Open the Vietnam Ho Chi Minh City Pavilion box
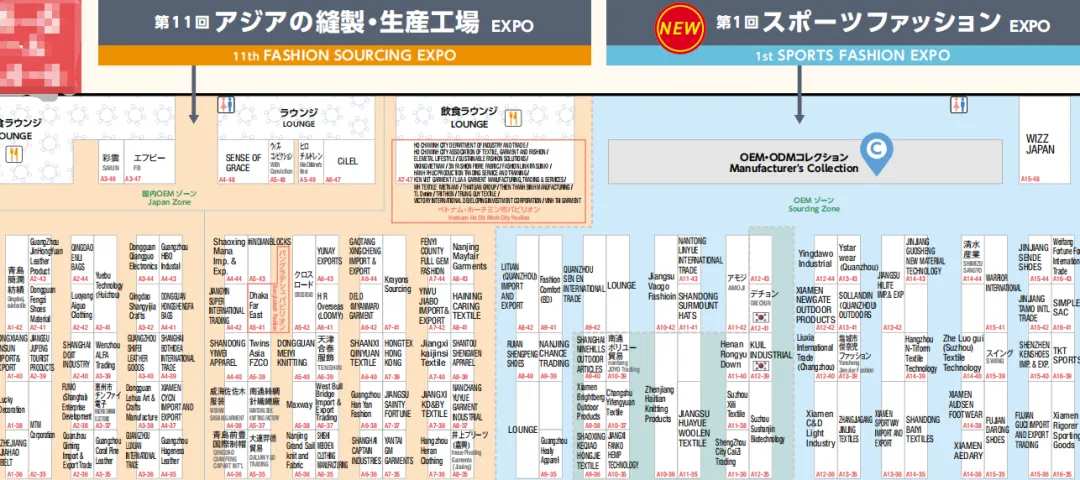 click(x=488, y=182)
